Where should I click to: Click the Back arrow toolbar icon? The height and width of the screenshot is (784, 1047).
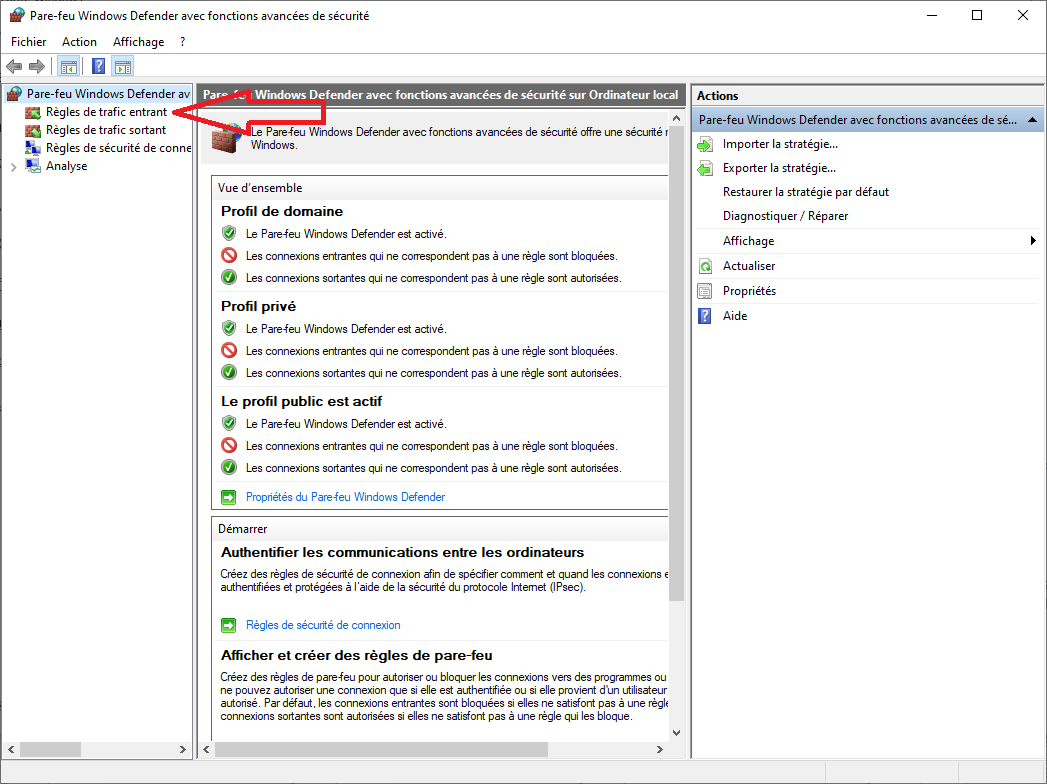[14, 66]
